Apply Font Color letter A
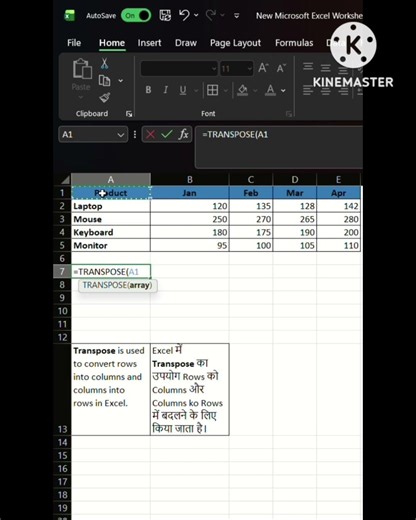416x520 pixels. click(x=270, y=90)
